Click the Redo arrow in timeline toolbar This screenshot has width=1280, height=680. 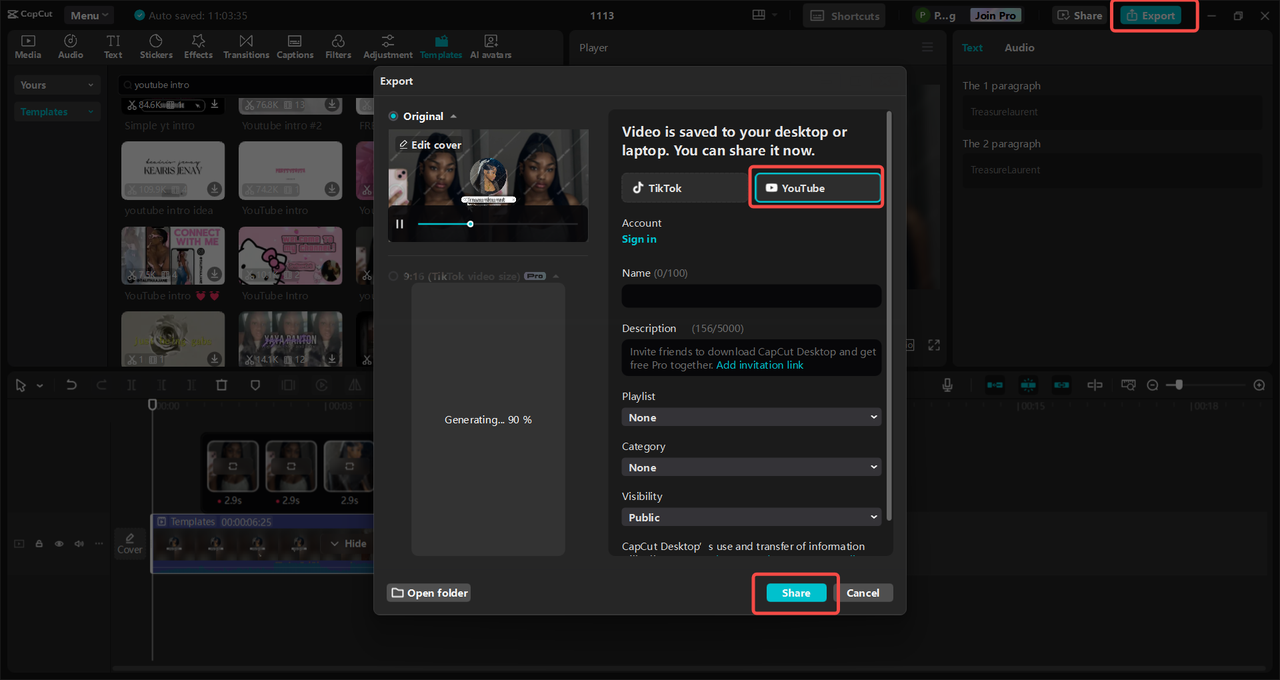100,385
